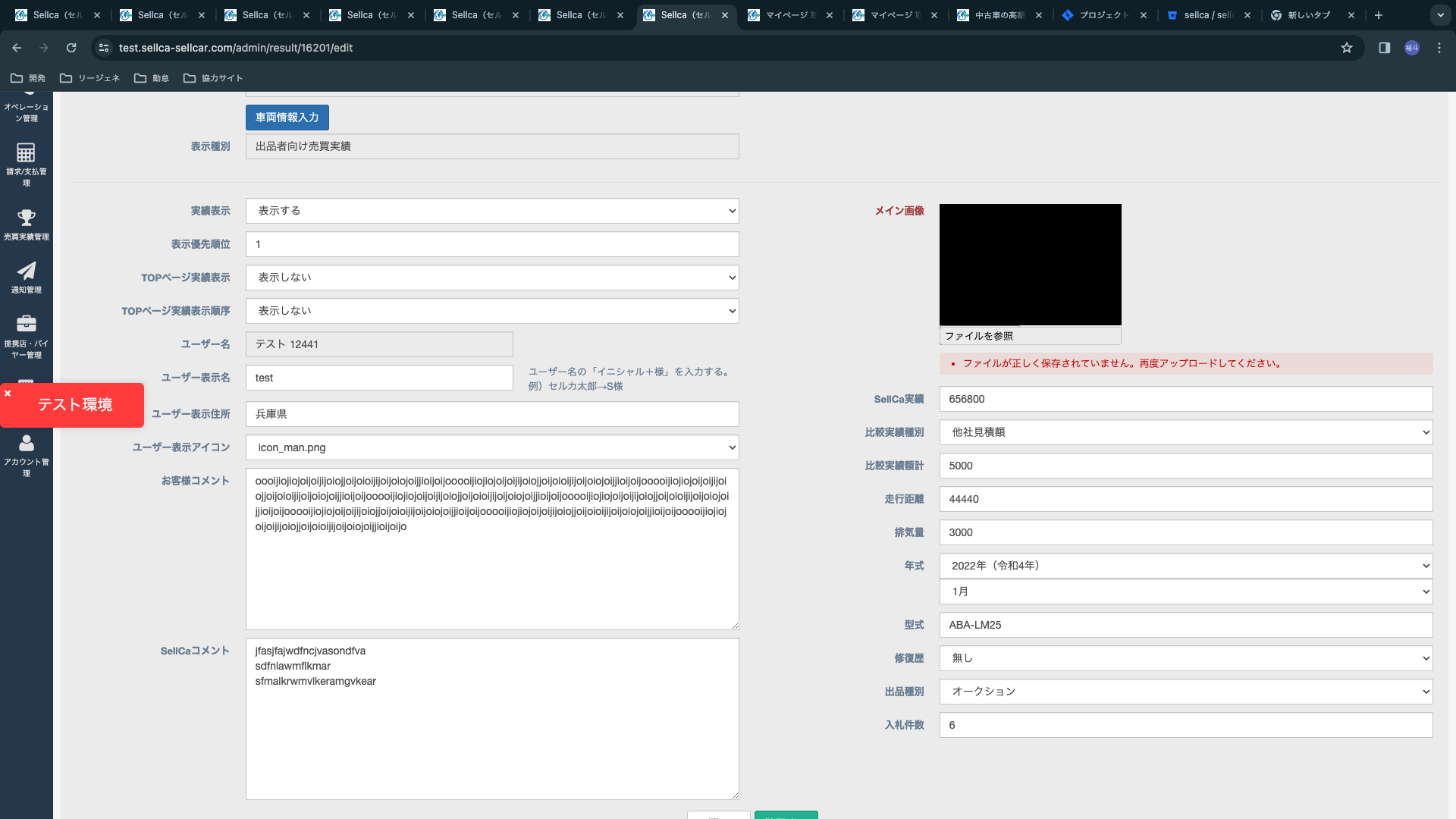Expand the TOPページ実績表示 dropdown
The image size is (1456, 819).
(x=491, y=278)
